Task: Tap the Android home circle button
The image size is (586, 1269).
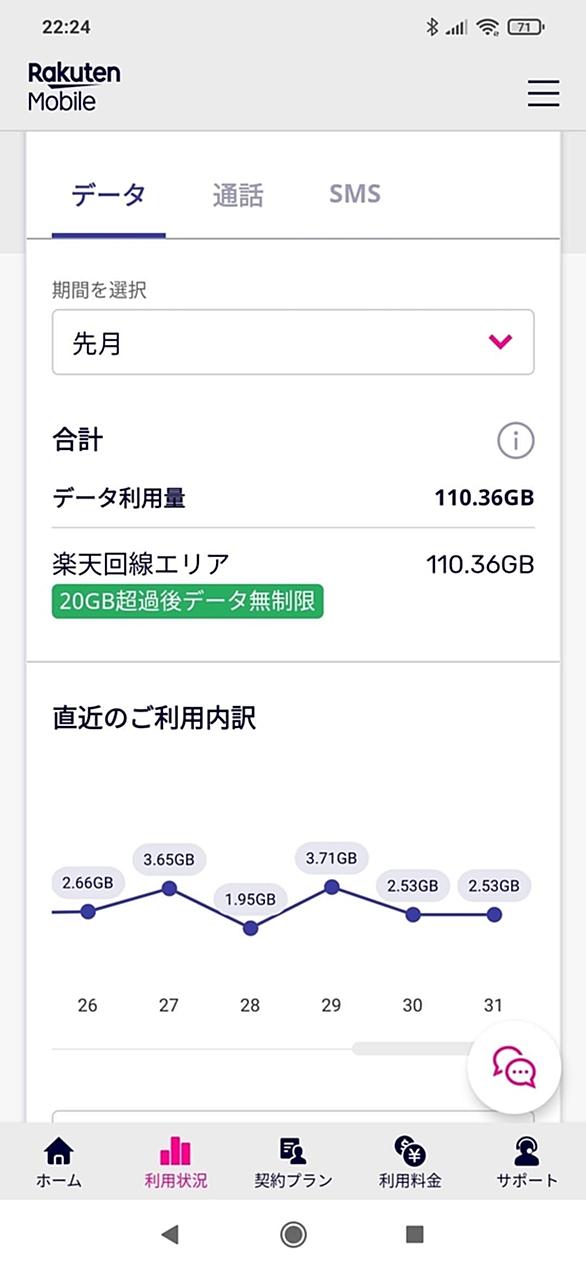Action: click(x=293, y=1235)
